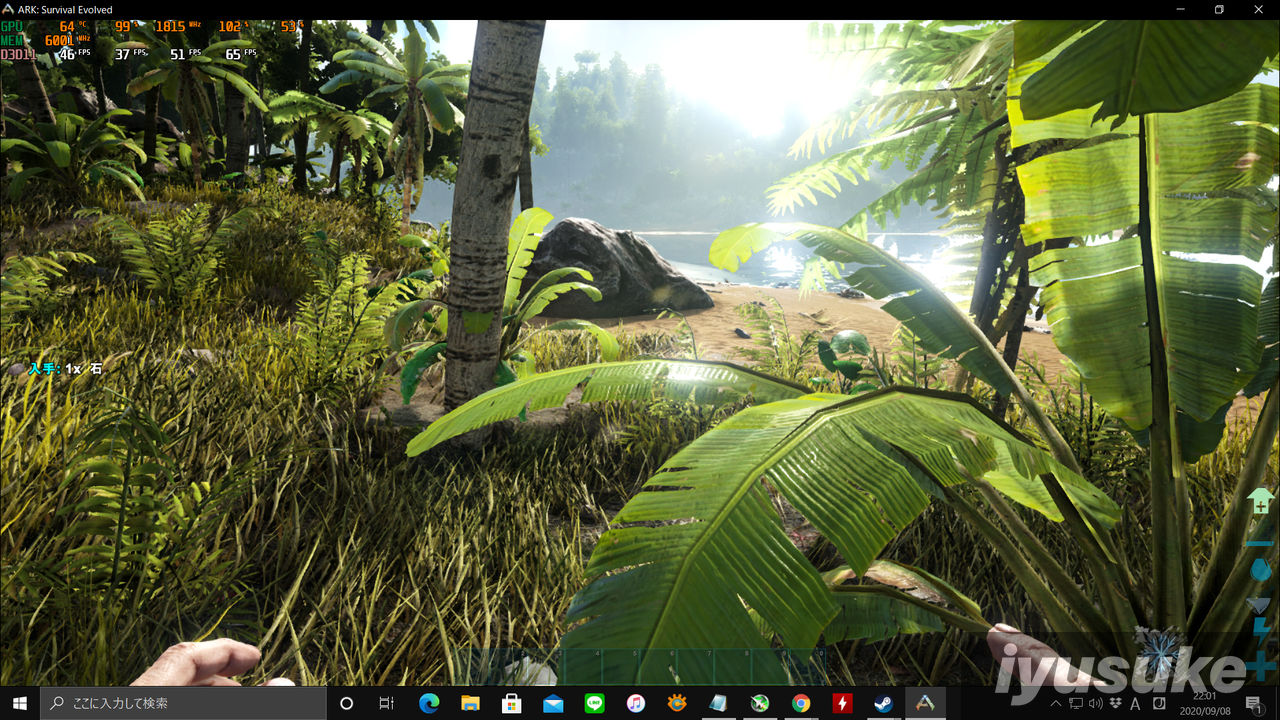Click the food status icon
This screenshot has width=1280, height=720.
pos(1258,605)
